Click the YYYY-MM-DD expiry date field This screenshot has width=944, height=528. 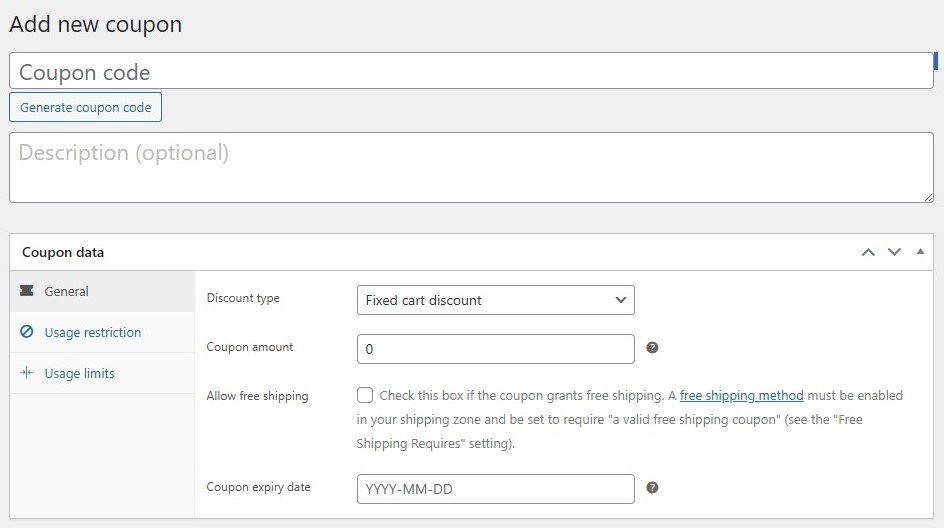pos(495,489)
